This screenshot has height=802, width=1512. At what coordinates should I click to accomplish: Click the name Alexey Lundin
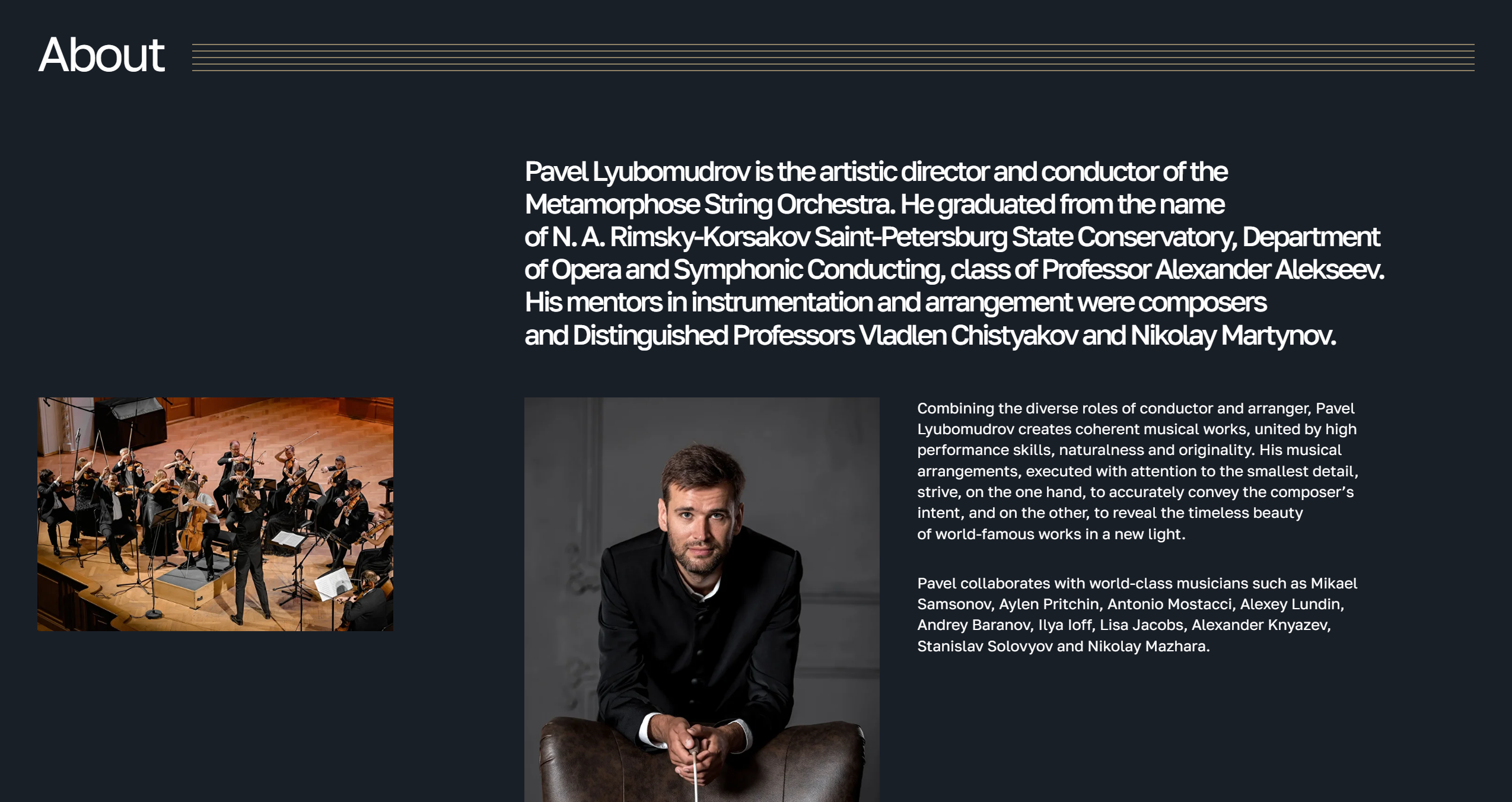(1290, 604)
